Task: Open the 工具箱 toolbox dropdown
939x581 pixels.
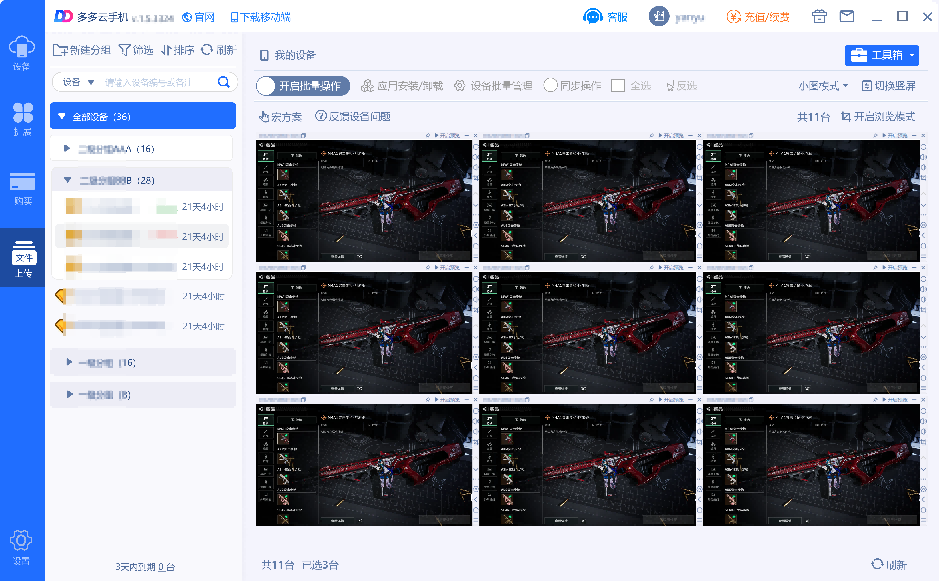Action: (x=882, y=55)
